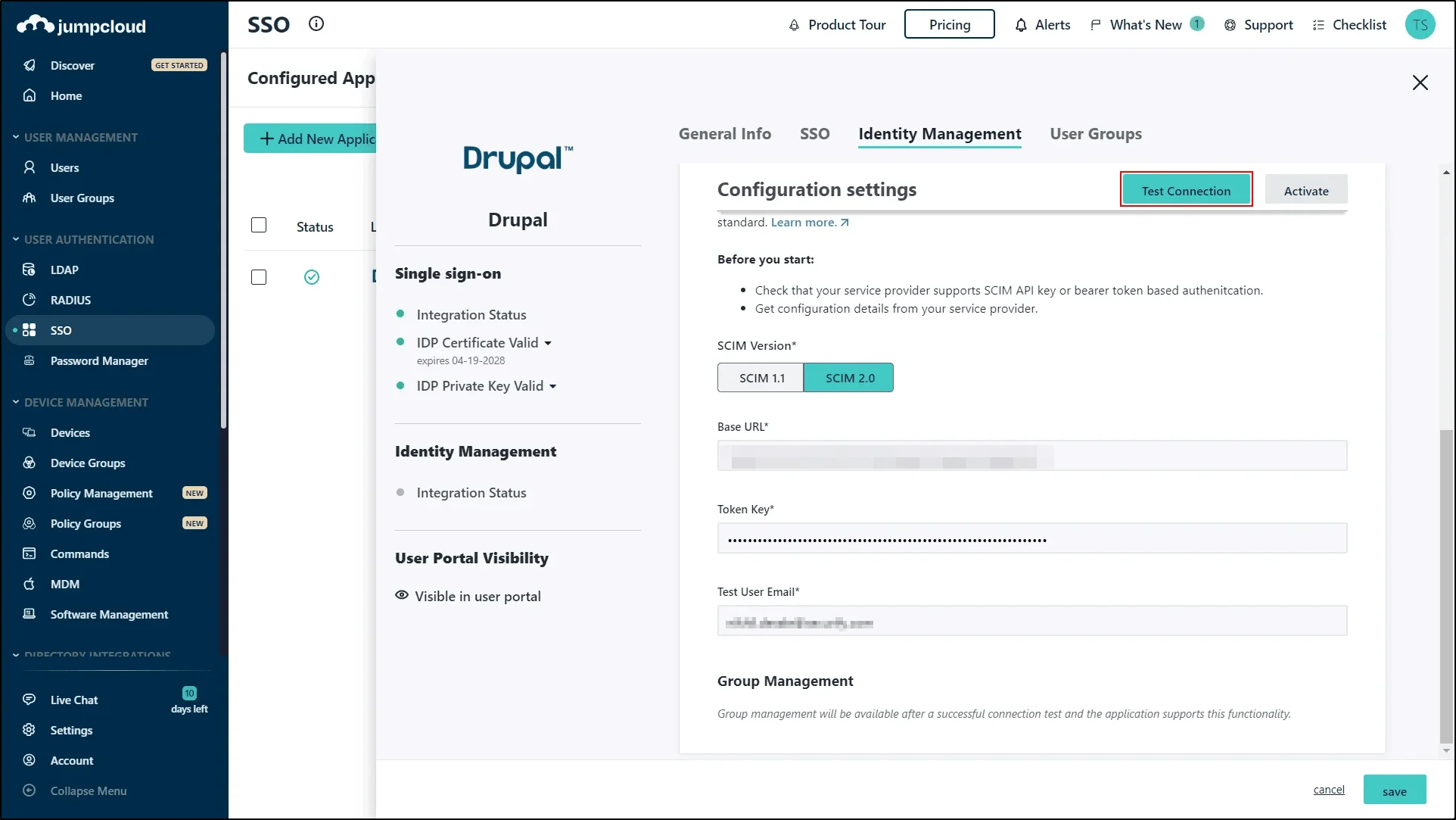Follow the Learn more link
1456x820 pixels.
point(810,222)
